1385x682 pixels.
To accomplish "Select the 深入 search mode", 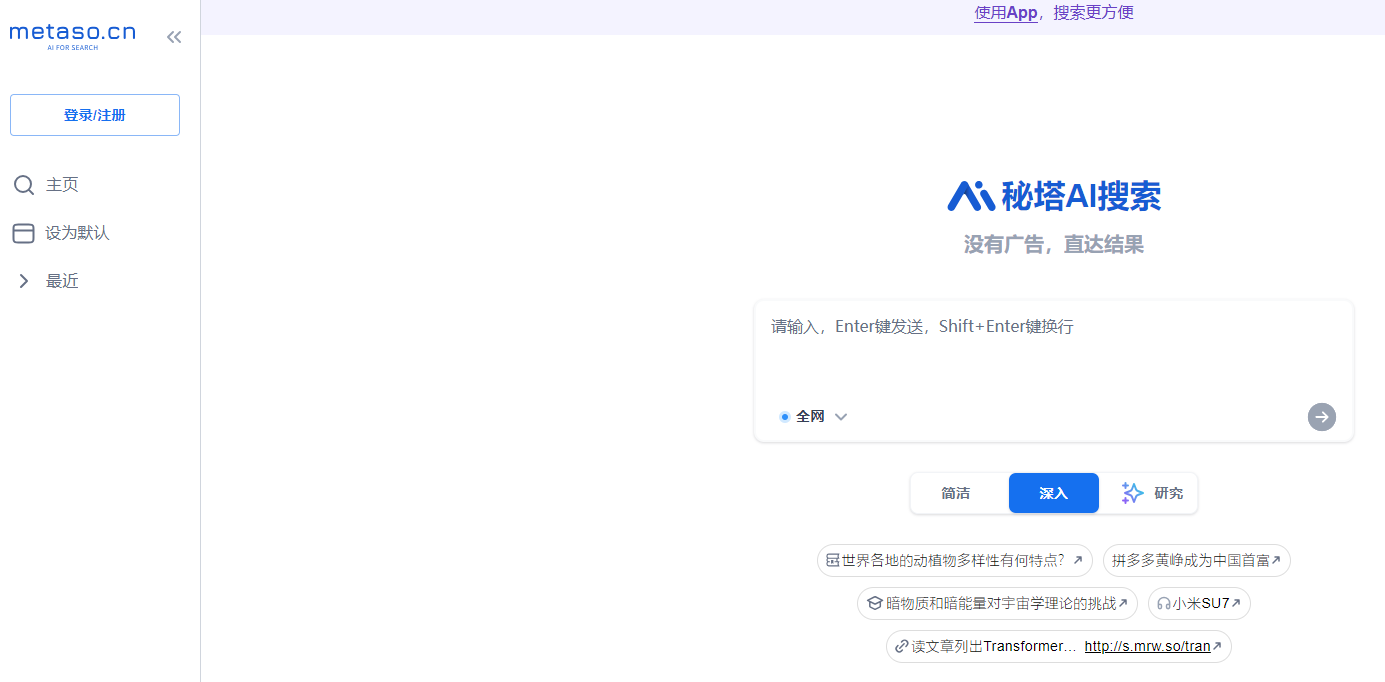I will coord(1053,493).
